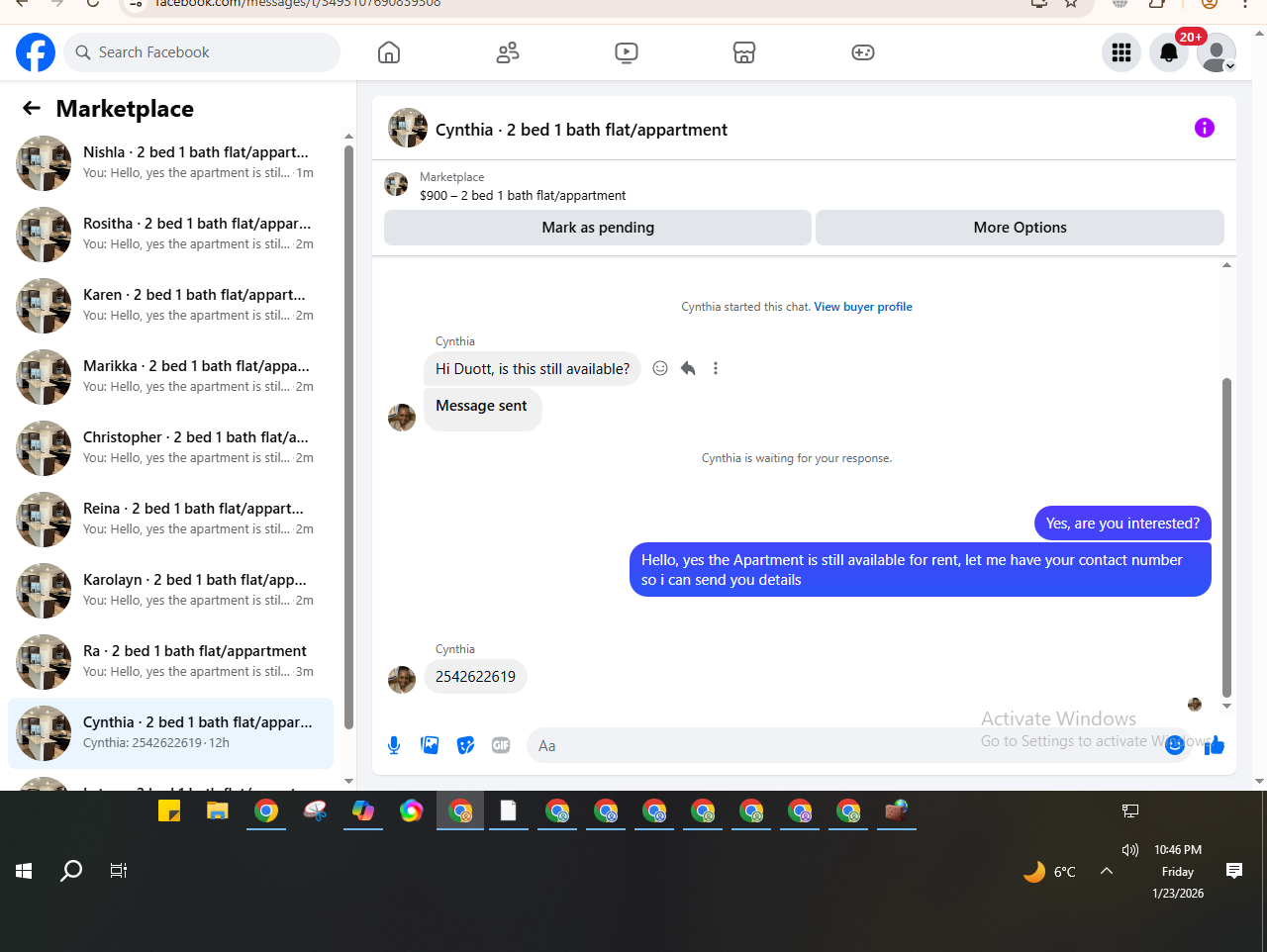This screenshot has width=1267, height=952.
Task: Open File Explorer from the taskbar
Action: click(x=218, y=811)
